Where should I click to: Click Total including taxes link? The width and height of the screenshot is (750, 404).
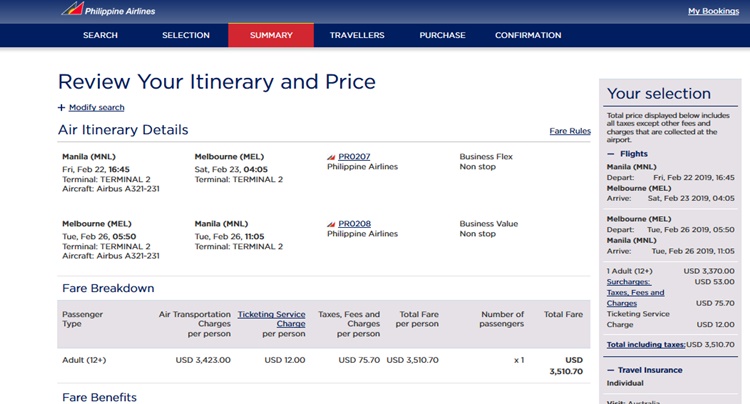(x=646, y=345)
